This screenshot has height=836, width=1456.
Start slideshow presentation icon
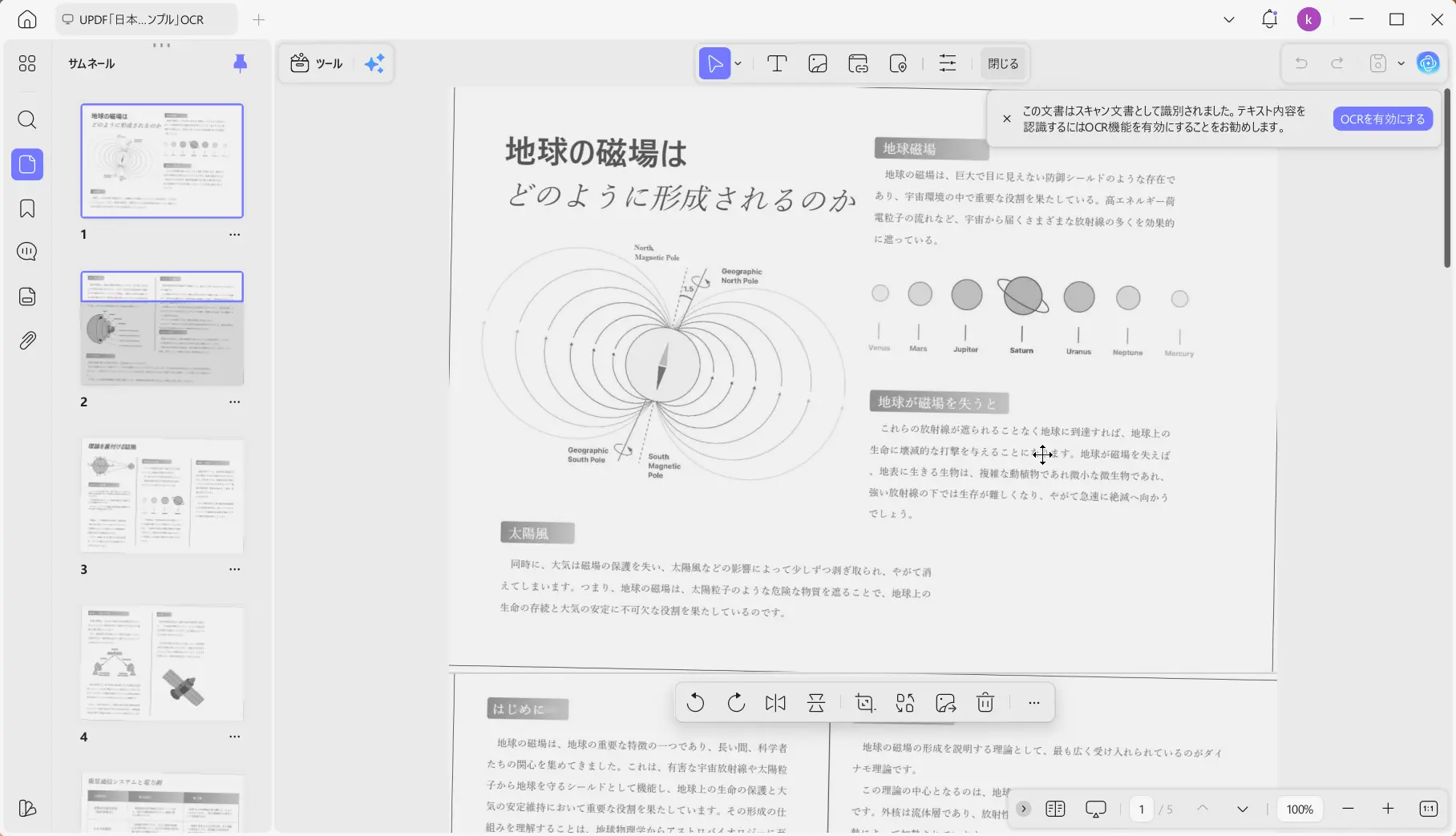[x=1095, y=809]
